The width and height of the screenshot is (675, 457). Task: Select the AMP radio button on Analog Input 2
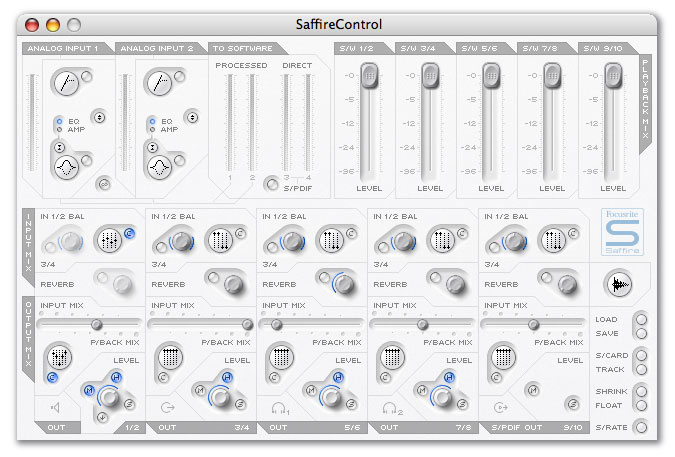click(x=151, y=130)
